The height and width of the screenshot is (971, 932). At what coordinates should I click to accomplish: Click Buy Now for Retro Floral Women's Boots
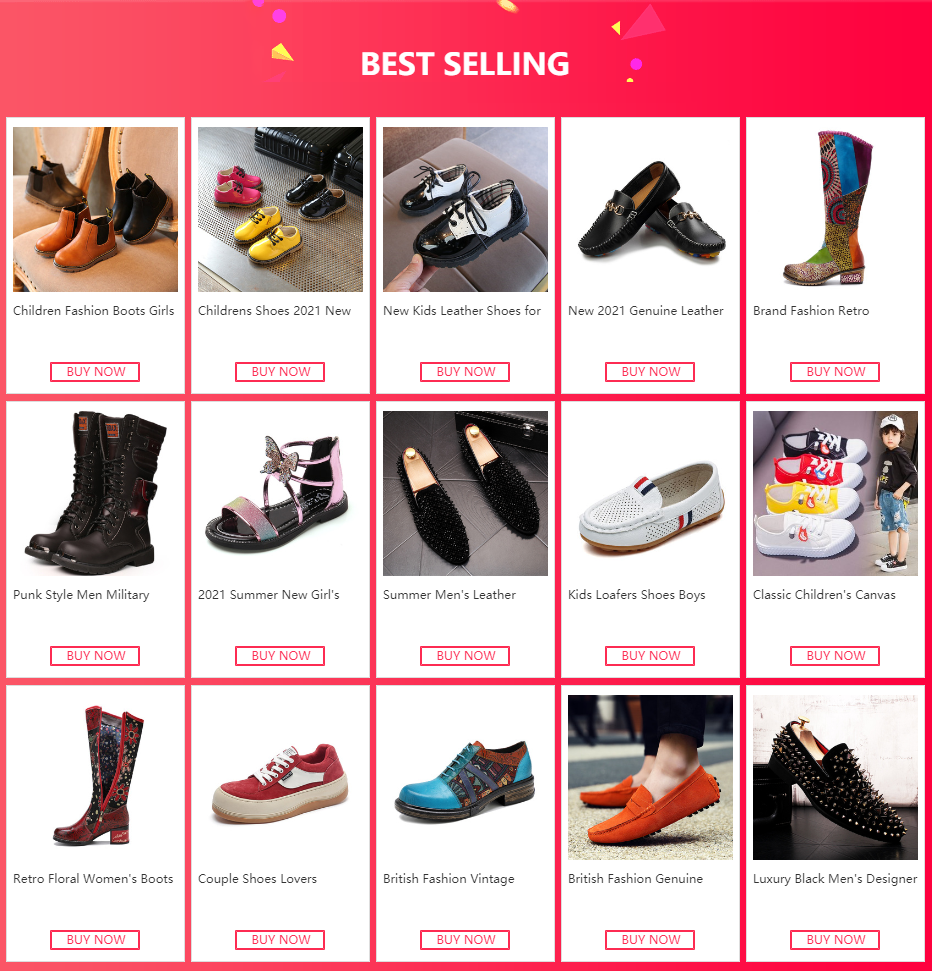pyautogui.click(x=95, y=939)
